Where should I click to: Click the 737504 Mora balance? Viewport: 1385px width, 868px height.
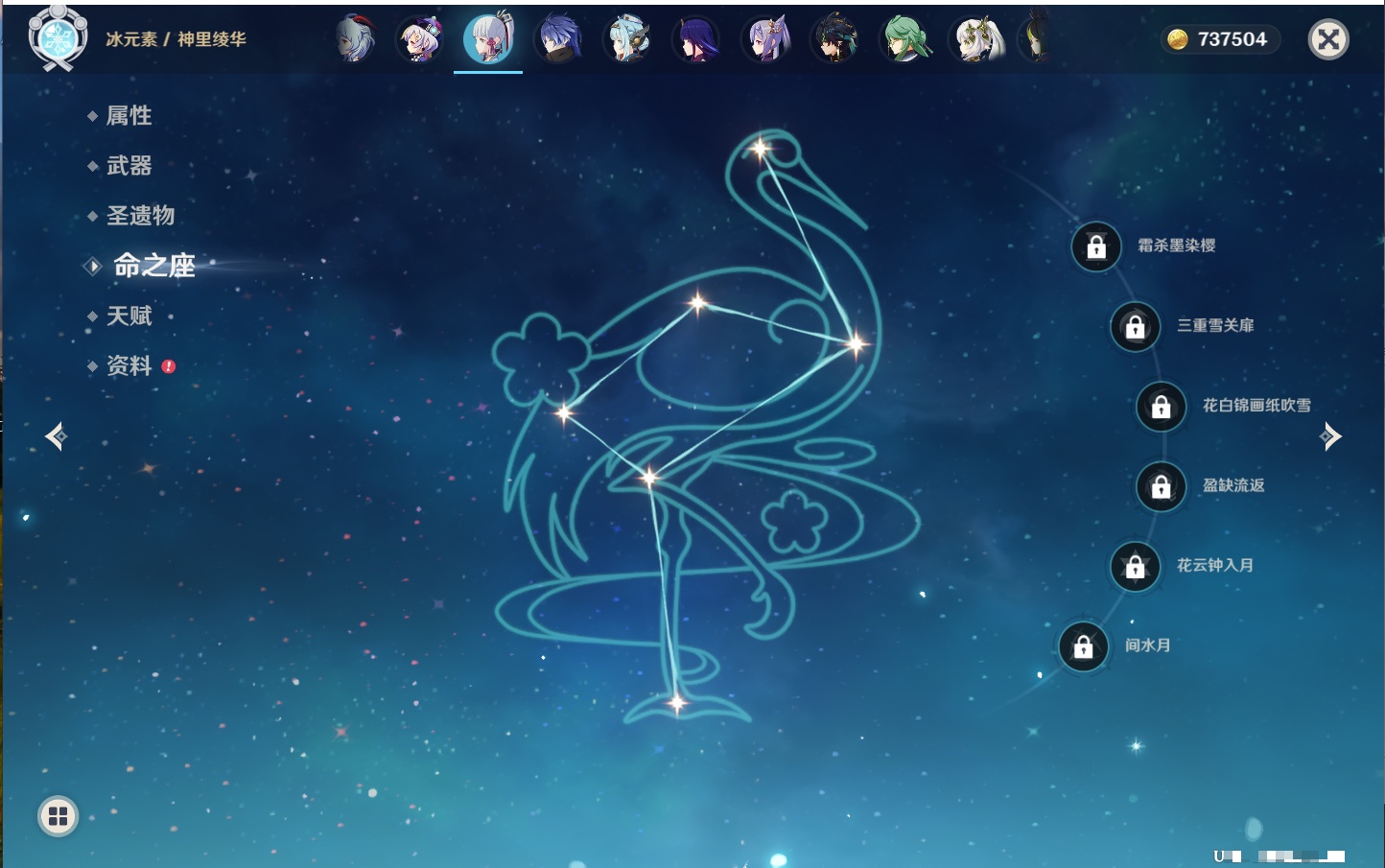click(x=1232, y=39)
